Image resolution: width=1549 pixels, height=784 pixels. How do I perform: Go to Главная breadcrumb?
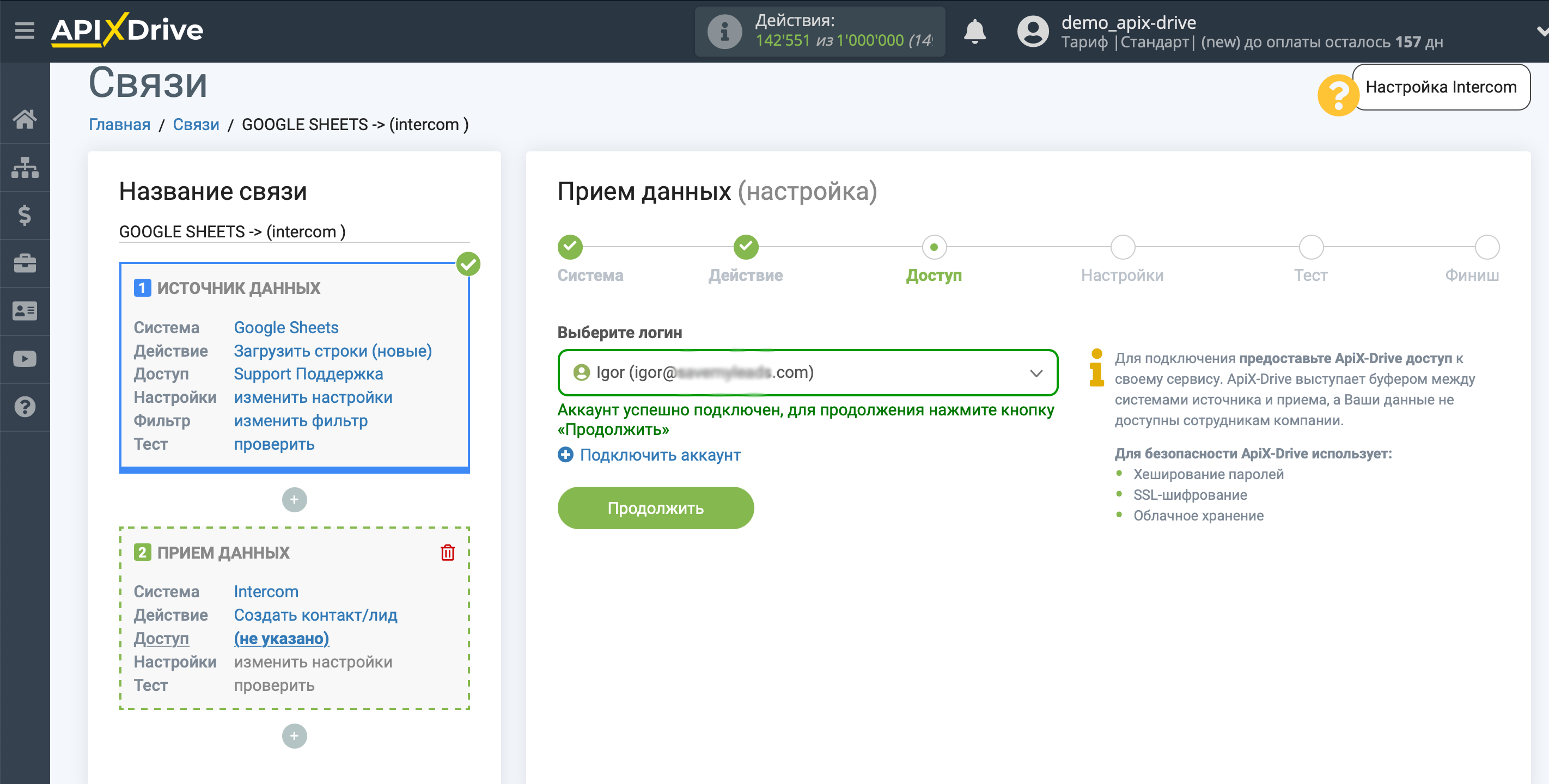[119, 125]
